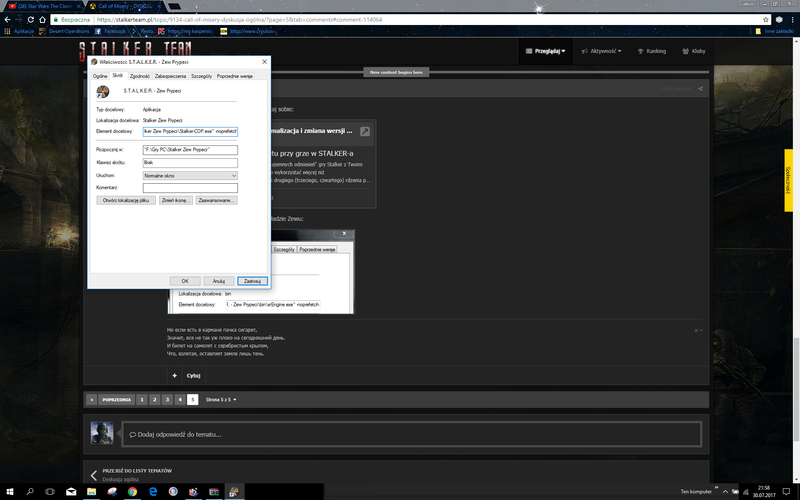
Task: Close the Call of Misery browser tab
Action: (158, 6)
